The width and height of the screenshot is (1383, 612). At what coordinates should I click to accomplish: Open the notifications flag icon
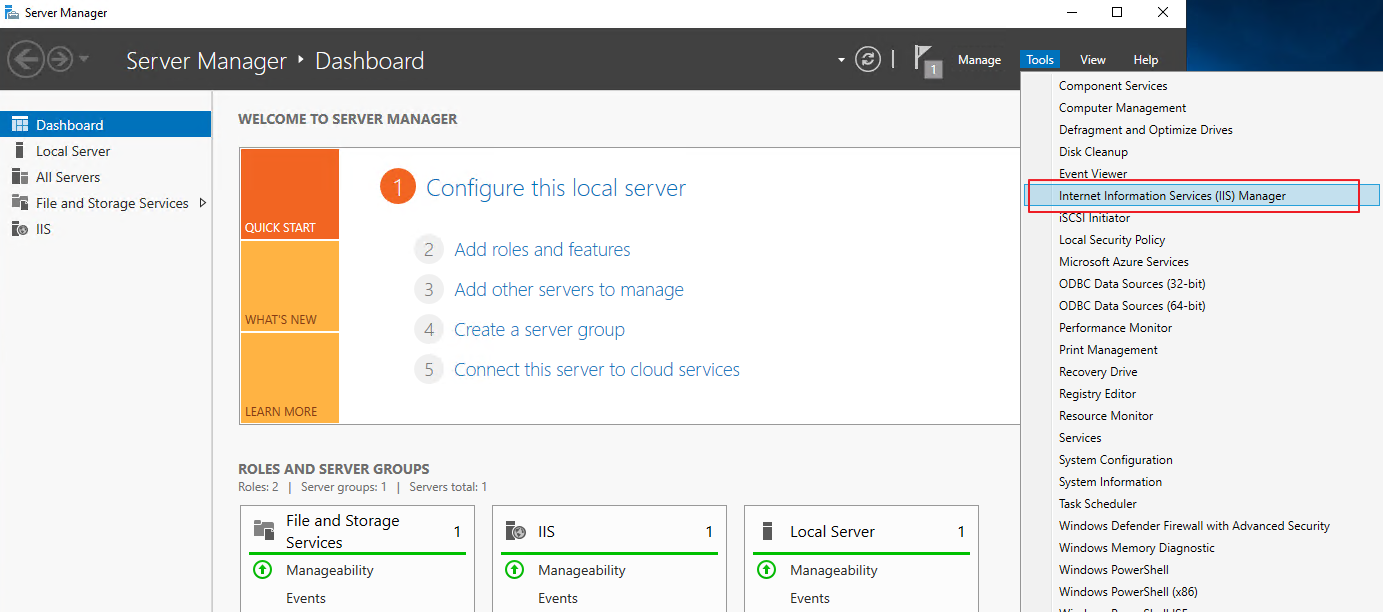click(927, 61)
